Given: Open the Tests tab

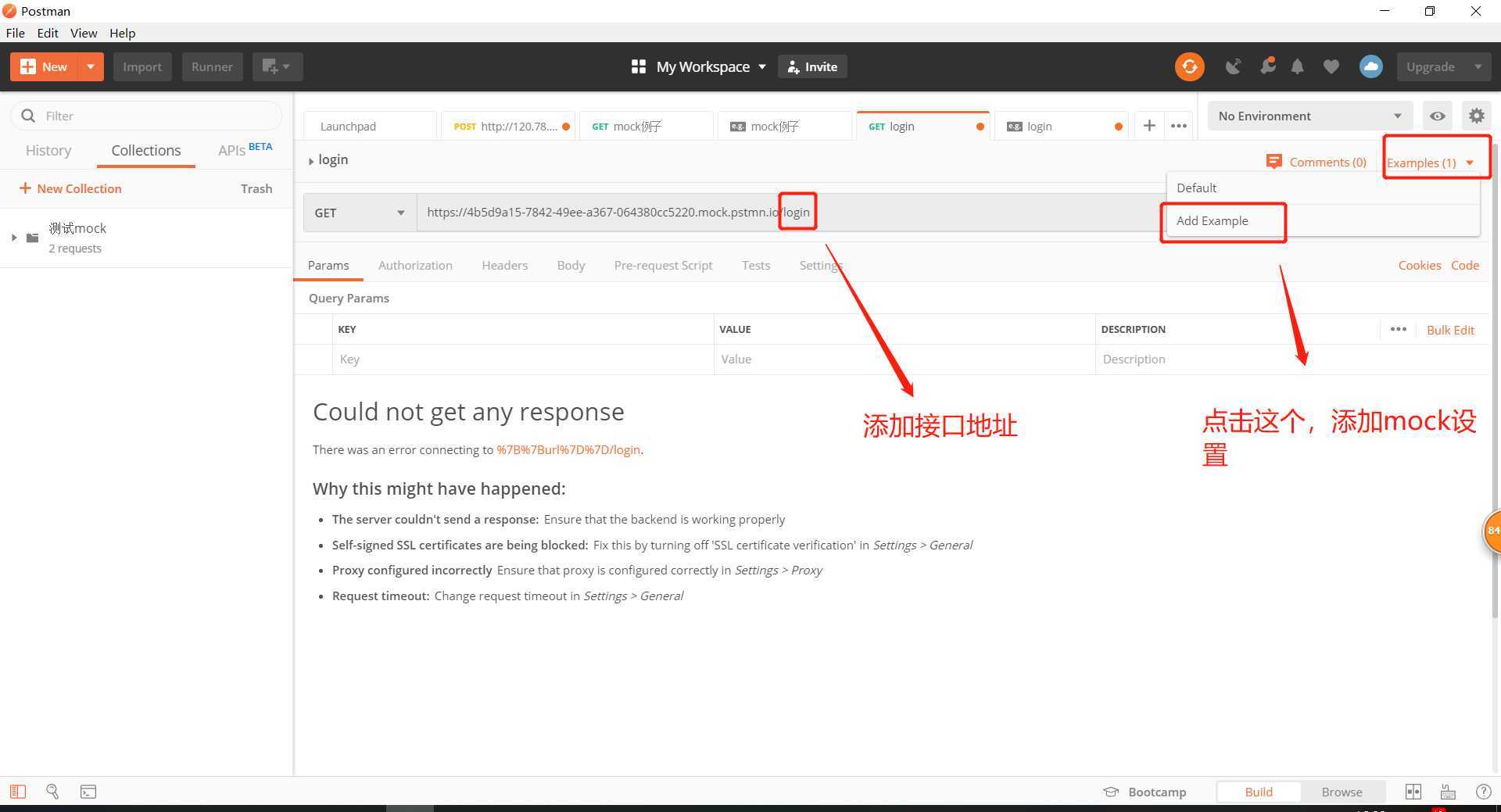Looking at the screenshot, I should point(756,265).
